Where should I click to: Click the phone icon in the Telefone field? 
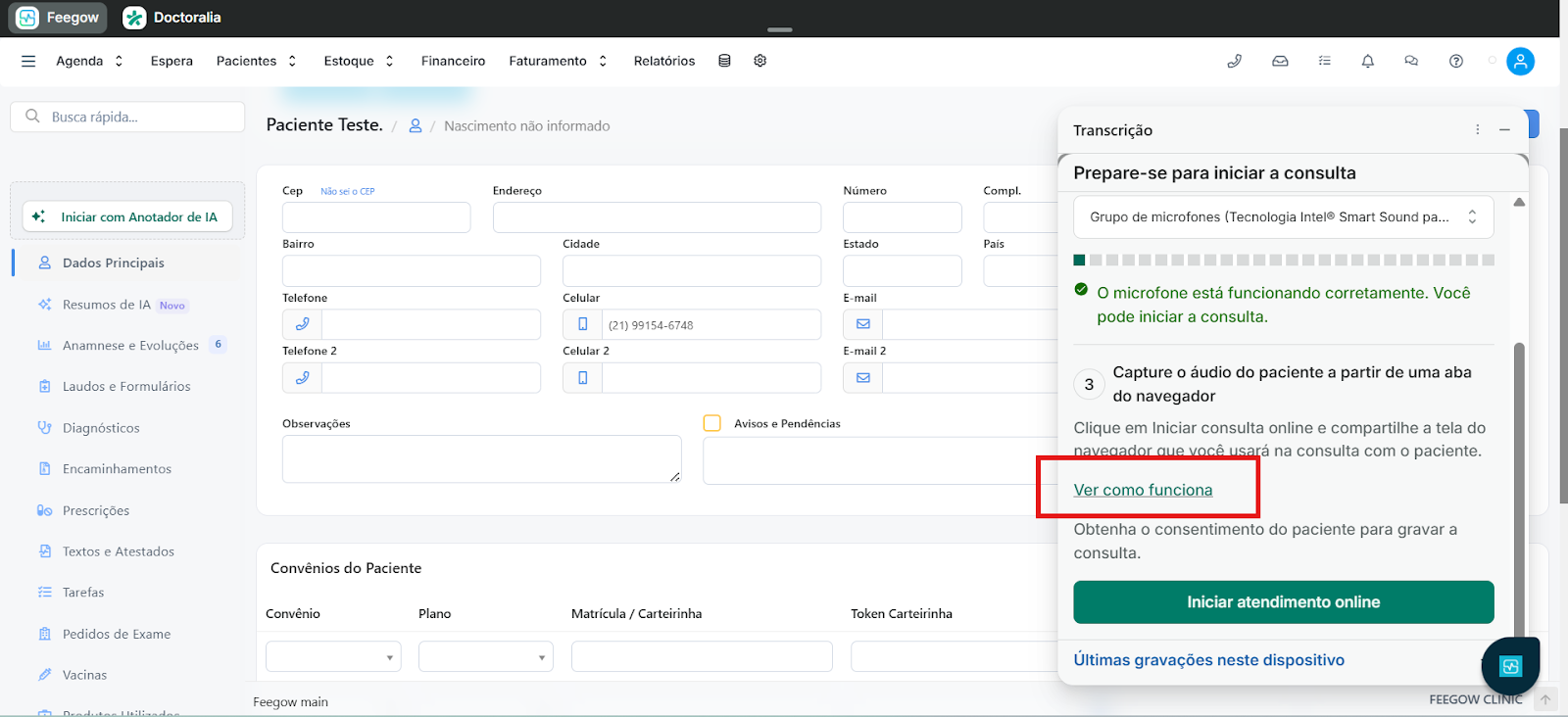302,324
